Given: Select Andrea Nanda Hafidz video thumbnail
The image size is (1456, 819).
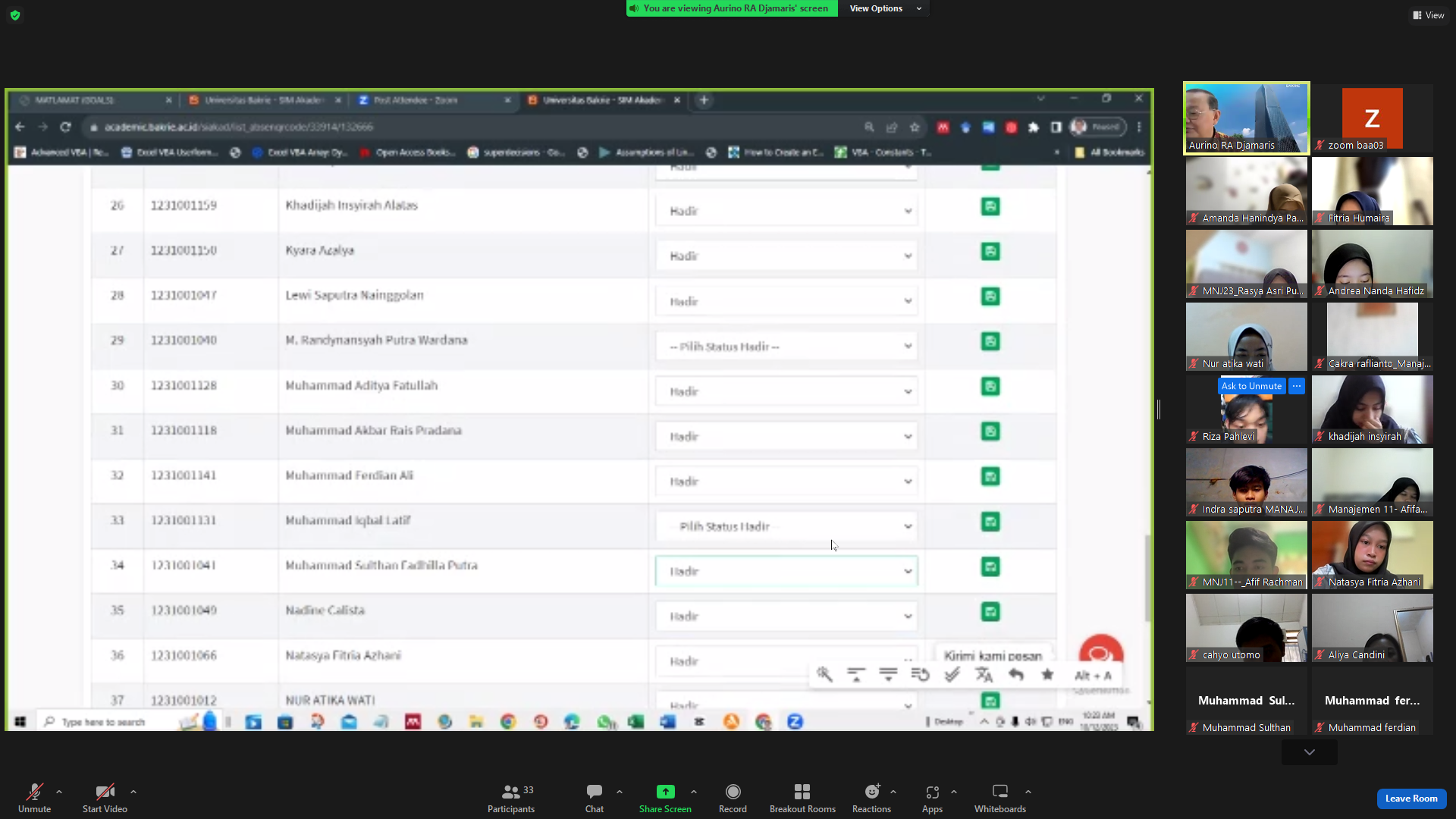Looking at the screenshot, I should pyautogui.click(x=1373, y=264).
